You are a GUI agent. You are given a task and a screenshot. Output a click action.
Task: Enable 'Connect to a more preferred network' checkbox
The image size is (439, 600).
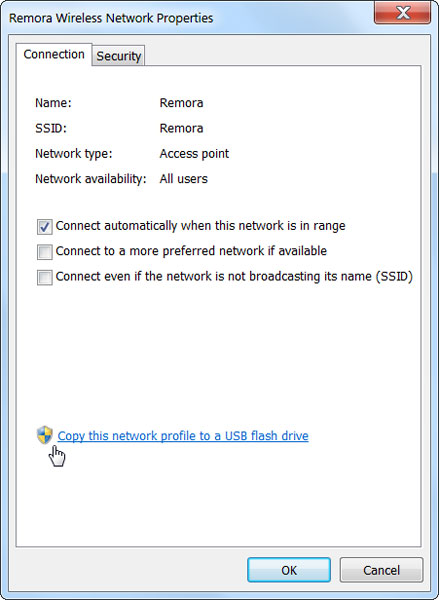pos(45,252)
